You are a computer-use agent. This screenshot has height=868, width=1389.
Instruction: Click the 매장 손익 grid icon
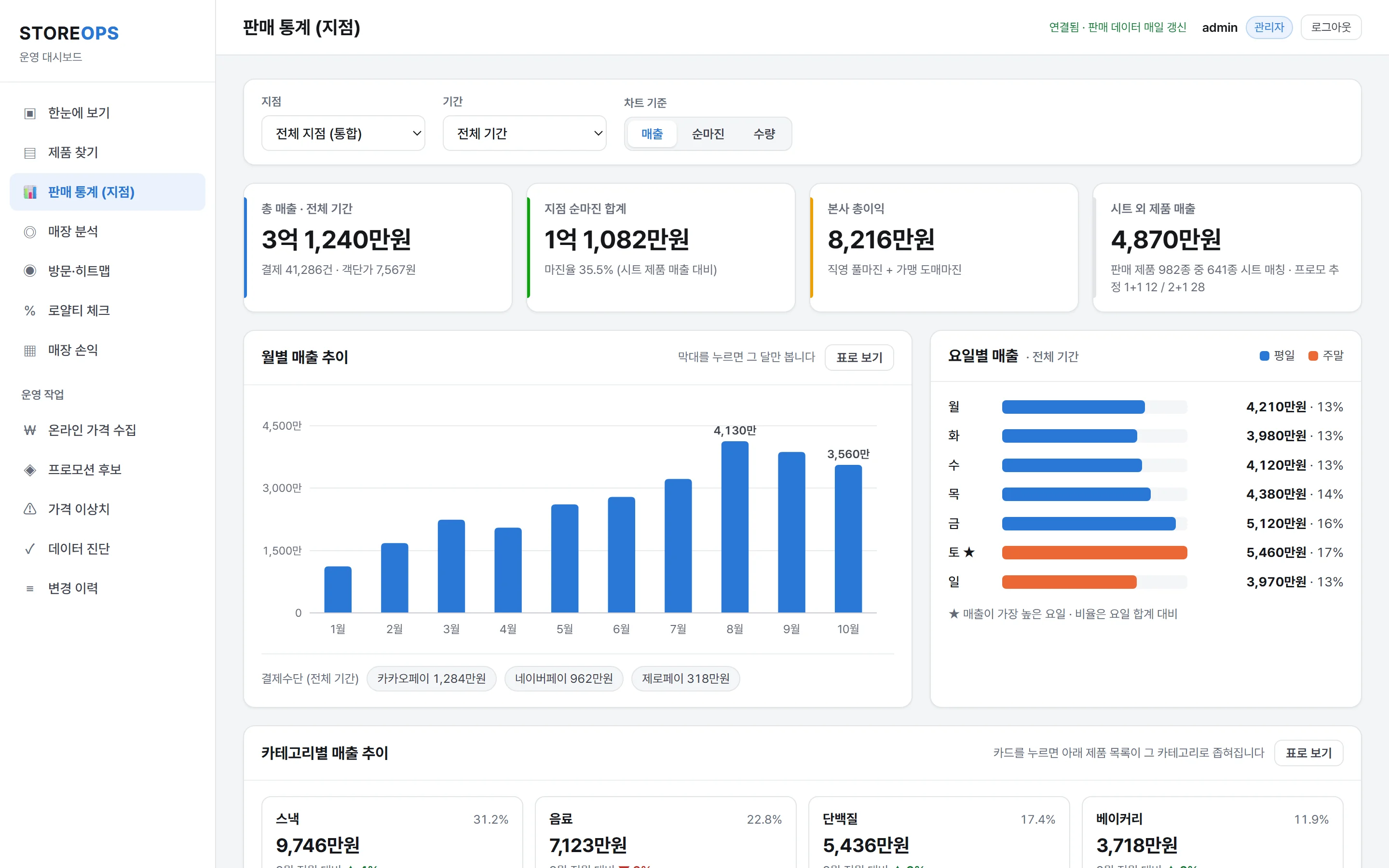point(30,350)
